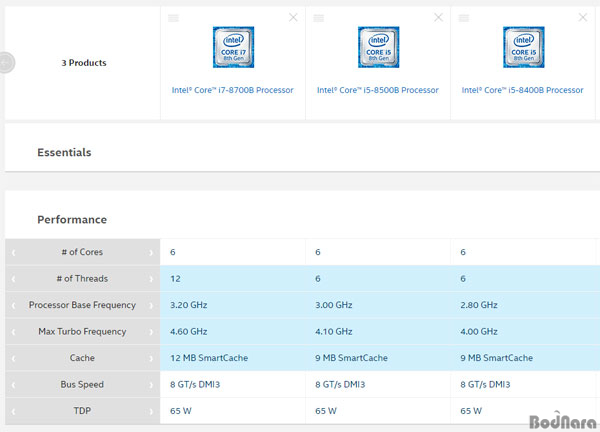Click right arrow on TDP row
The image size is (600, 432).
click(151, 411)
